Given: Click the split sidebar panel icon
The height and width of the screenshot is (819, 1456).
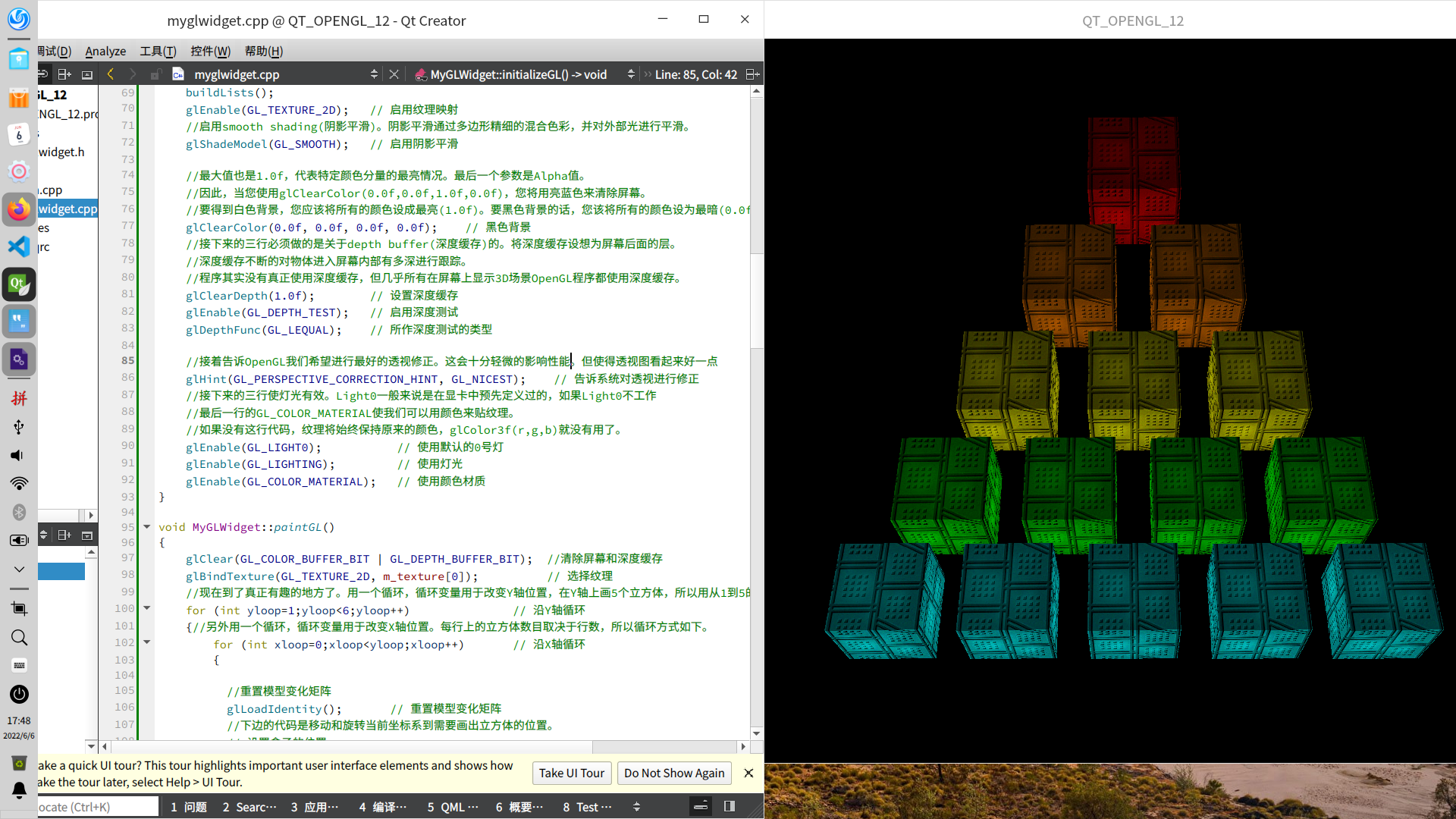Looking at the screenshot, I should pyautogui.click(x=64, y=74).
